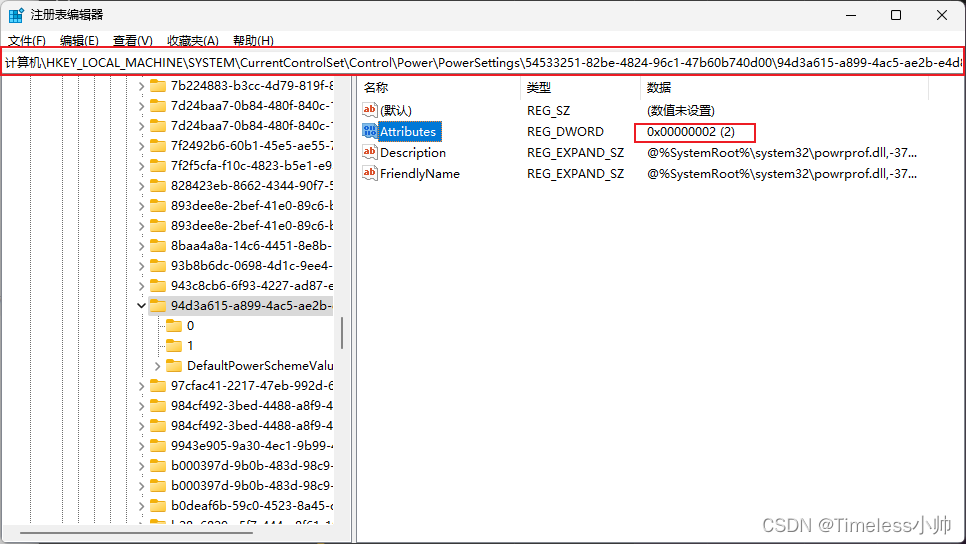Click the (数值未设置) data cell
The image size is (966, 544).
[x=680, y=110]
